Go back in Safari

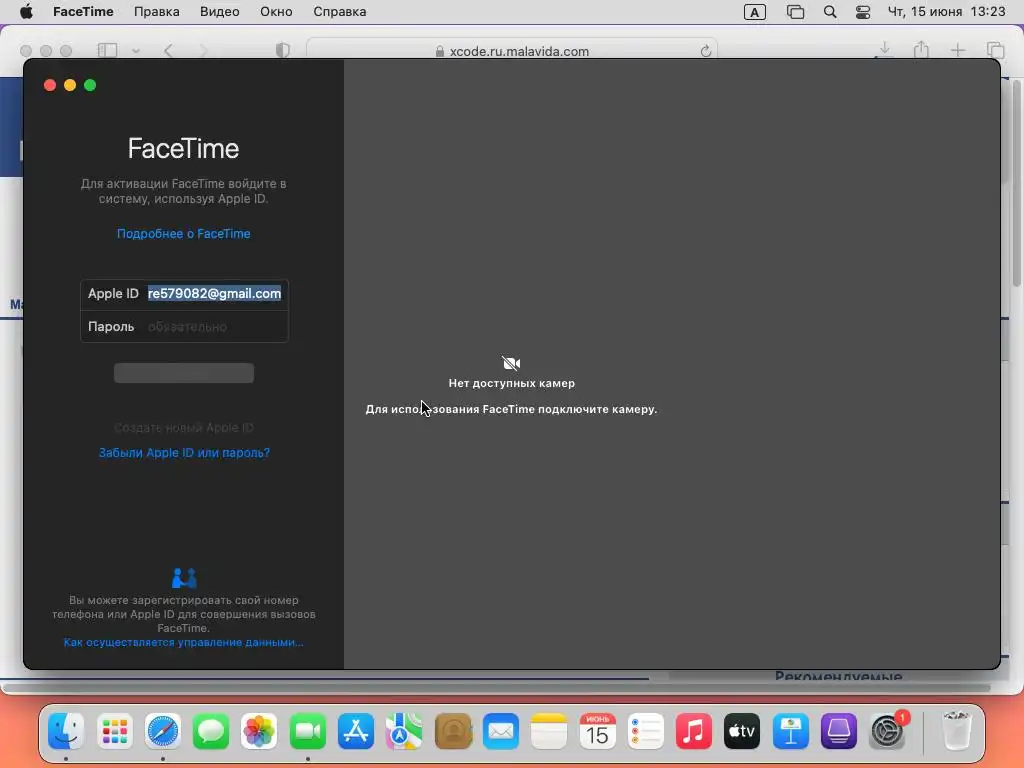[x=168, y=50]
